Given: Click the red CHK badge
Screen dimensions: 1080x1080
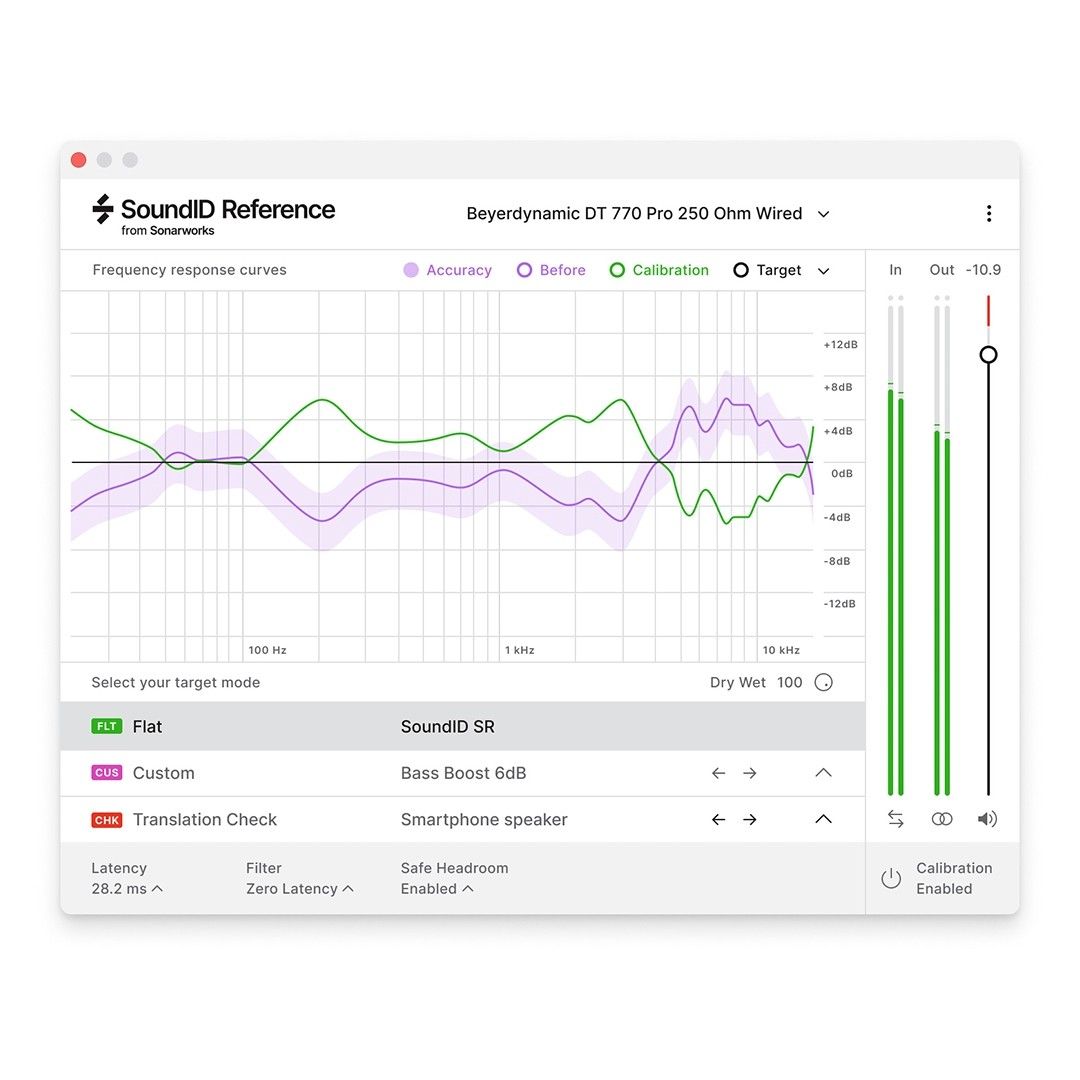Looking at the screenshot, I should (106, 819).
